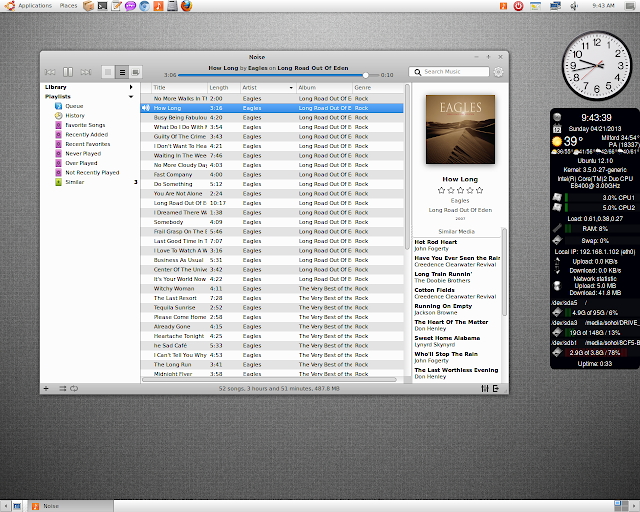
Task: Rate How Long with the first star
Action: [441, 190]
